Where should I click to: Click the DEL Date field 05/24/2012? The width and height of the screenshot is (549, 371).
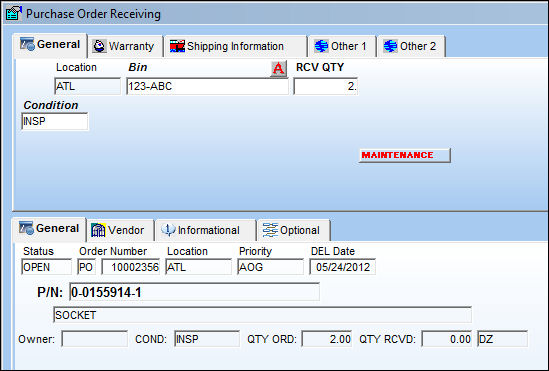[x=342, y=267]
